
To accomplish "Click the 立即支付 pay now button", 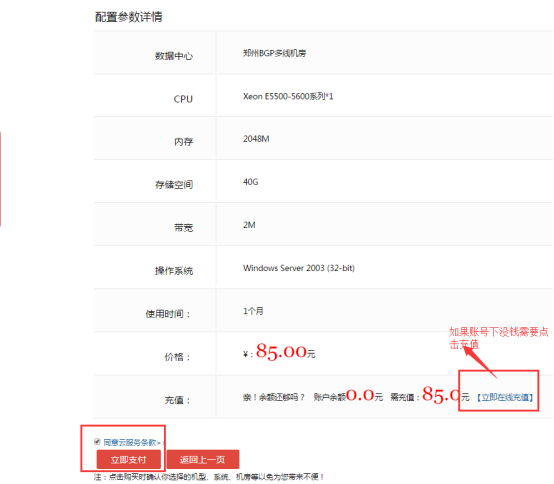I will 129,459.
